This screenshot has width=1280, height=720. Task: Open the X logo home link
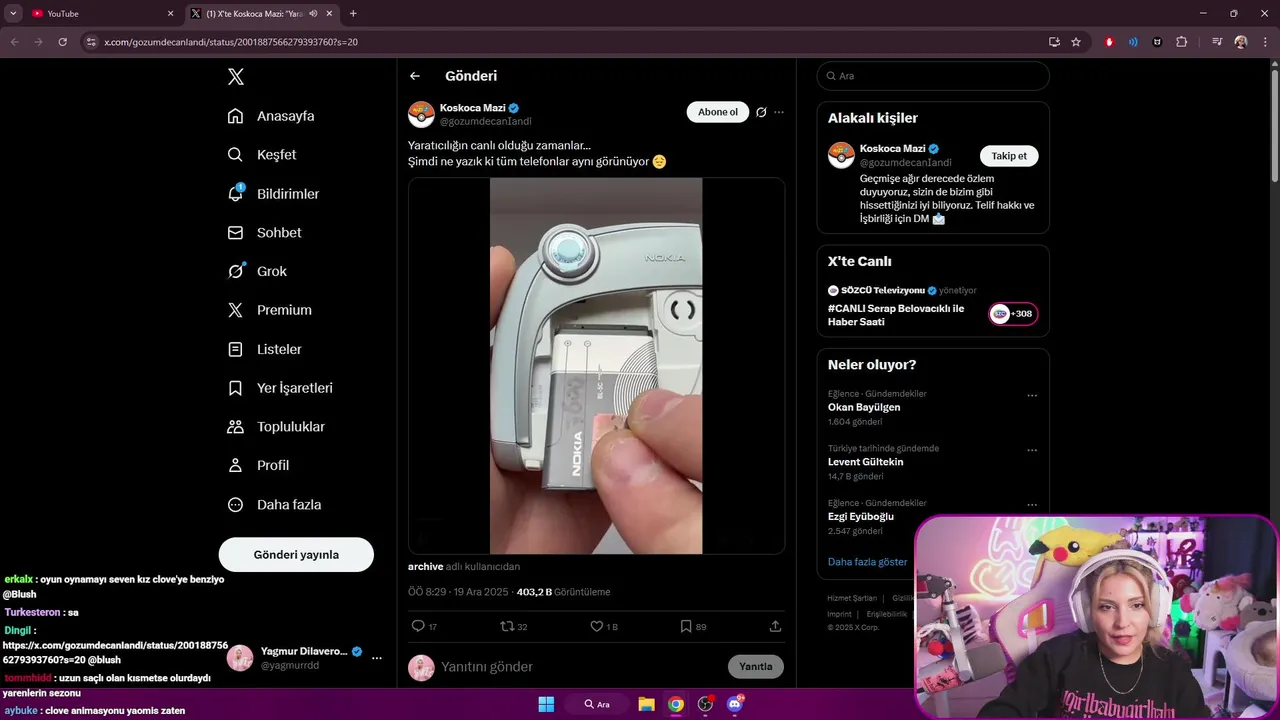pos(235,77)
